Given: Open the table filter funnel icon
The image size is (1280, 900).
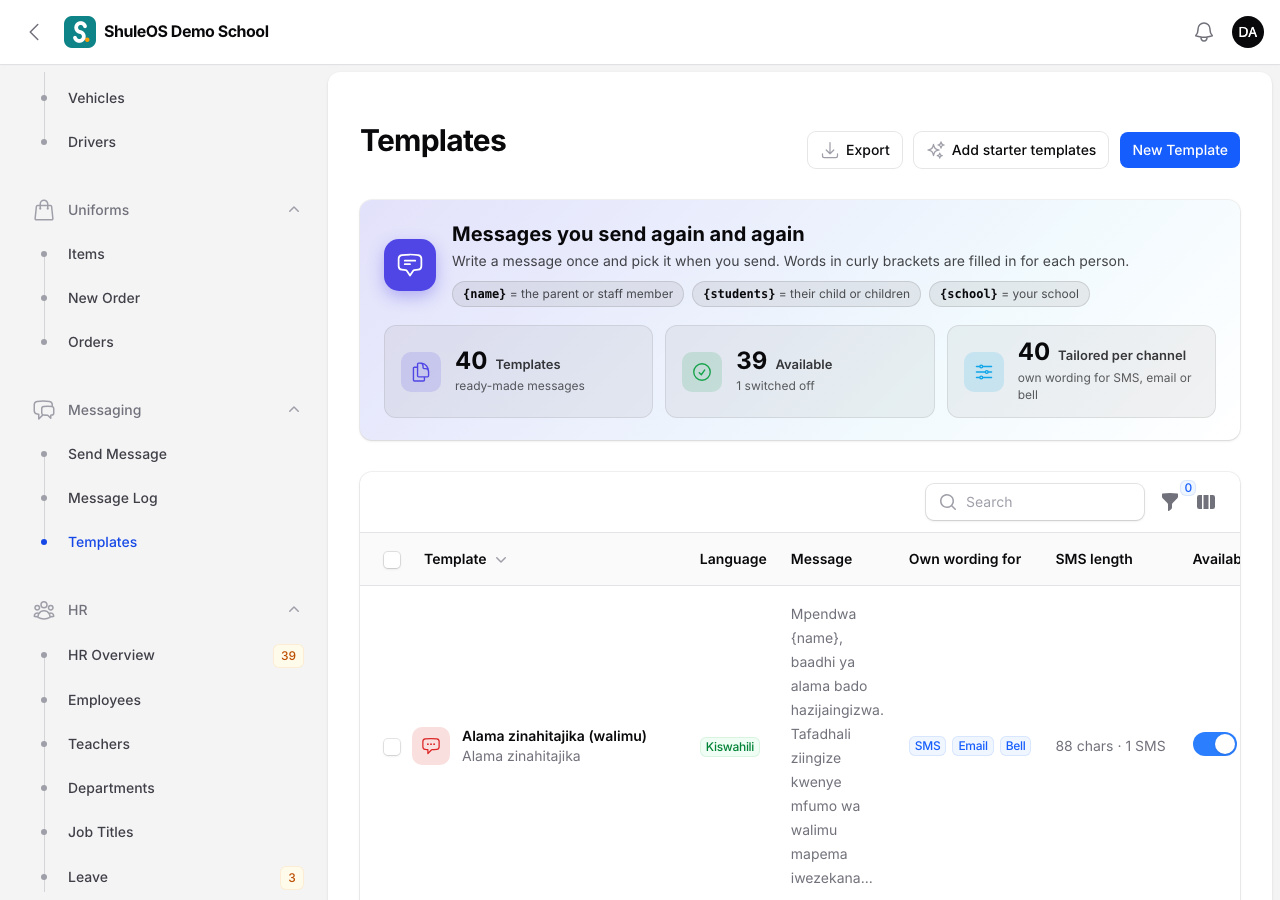Looking at the screenshot, I should [1170, 502].
